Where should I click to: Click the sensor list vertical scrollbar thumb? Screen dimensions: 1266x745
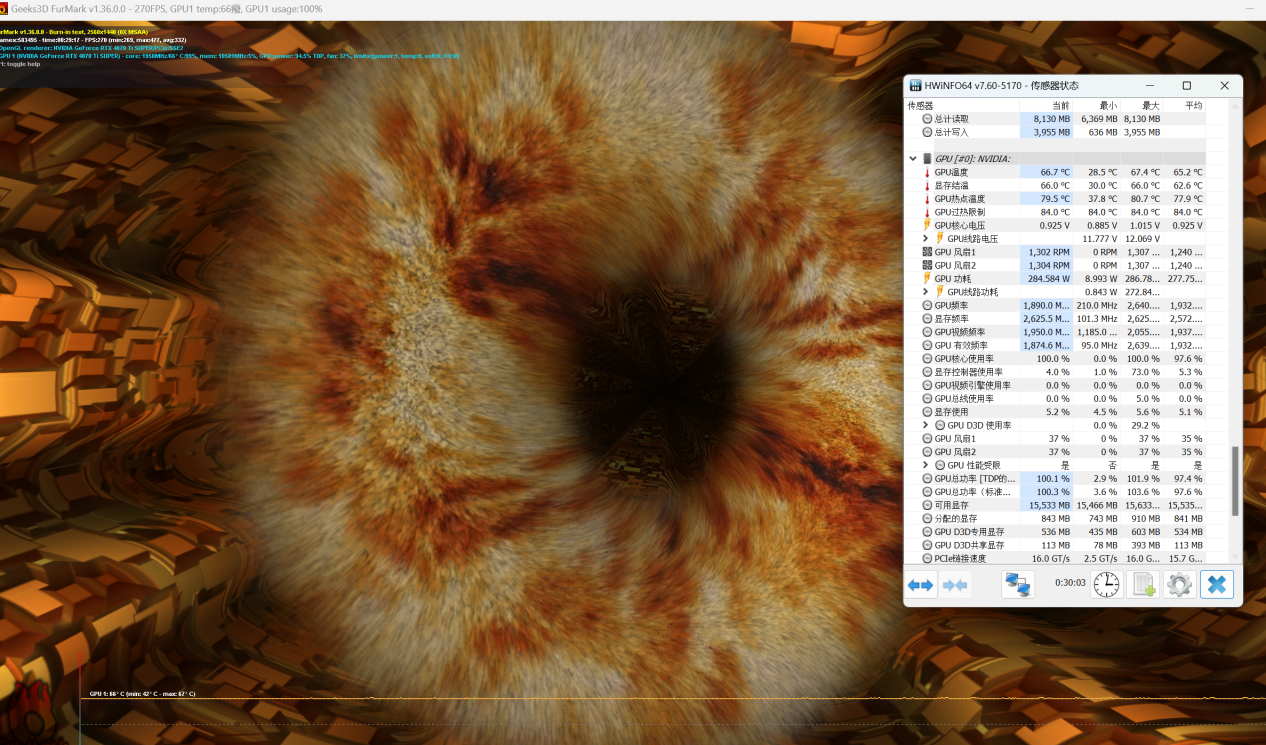pos(1235,480)
